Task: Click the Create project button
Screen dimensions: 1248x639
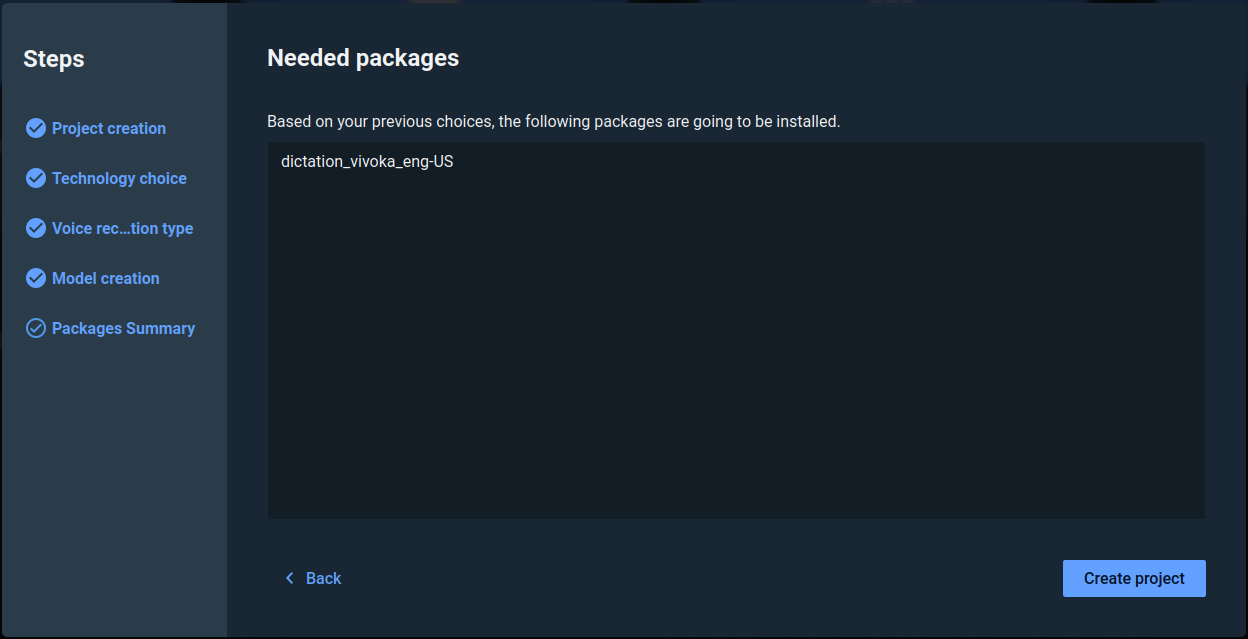Action: pos(1134,578)
